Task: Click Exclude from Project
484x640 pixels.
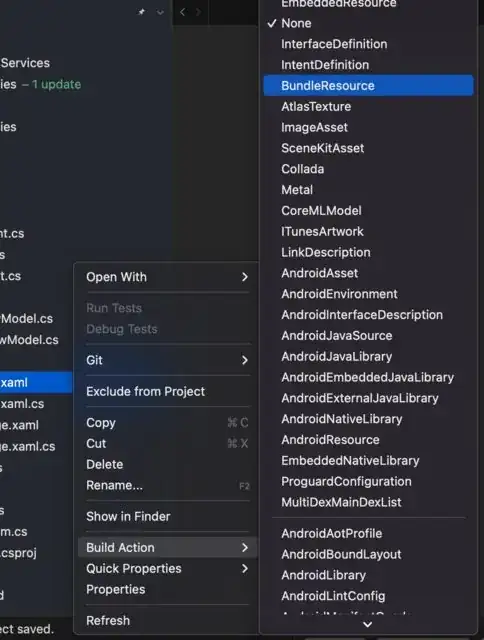Action: [167, 391]
